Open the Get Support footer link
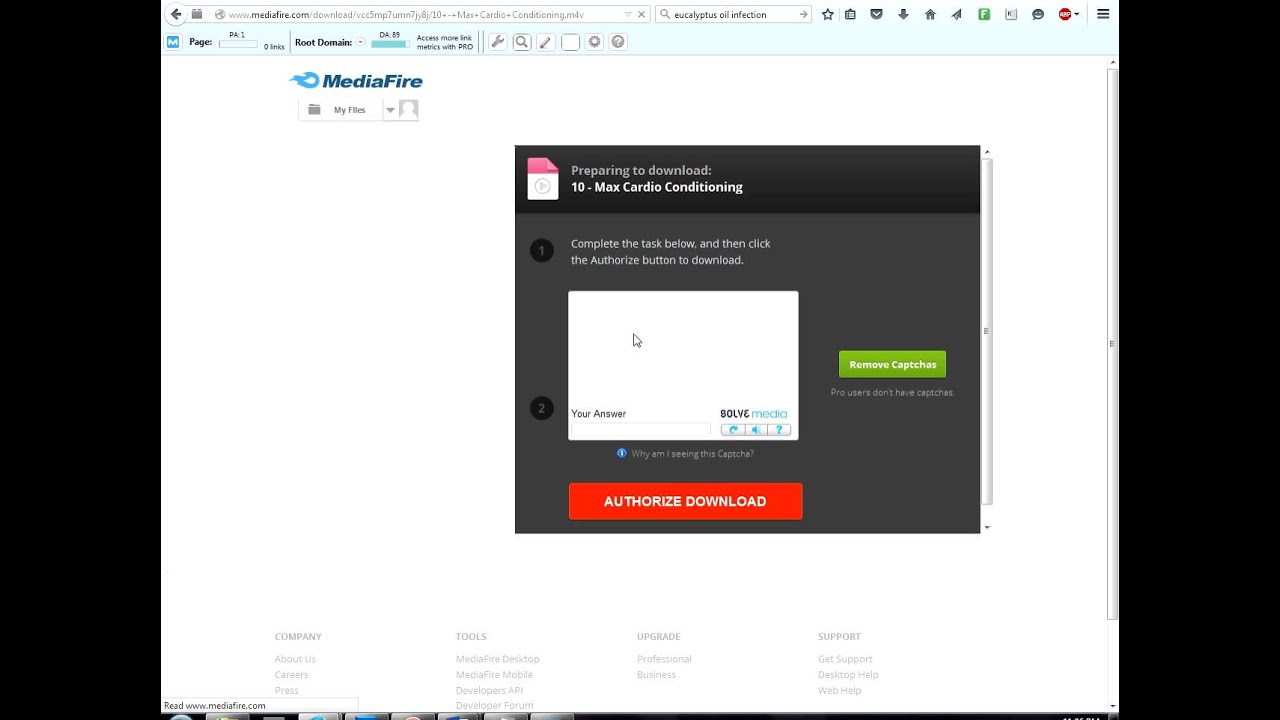 (x=845, y=659)
